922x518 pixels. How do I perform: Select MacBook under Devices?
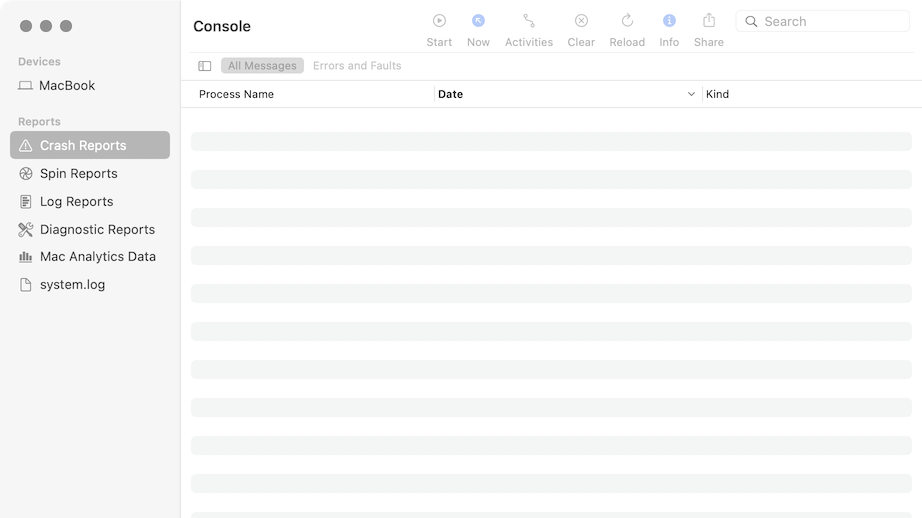(x=67, y=86)
